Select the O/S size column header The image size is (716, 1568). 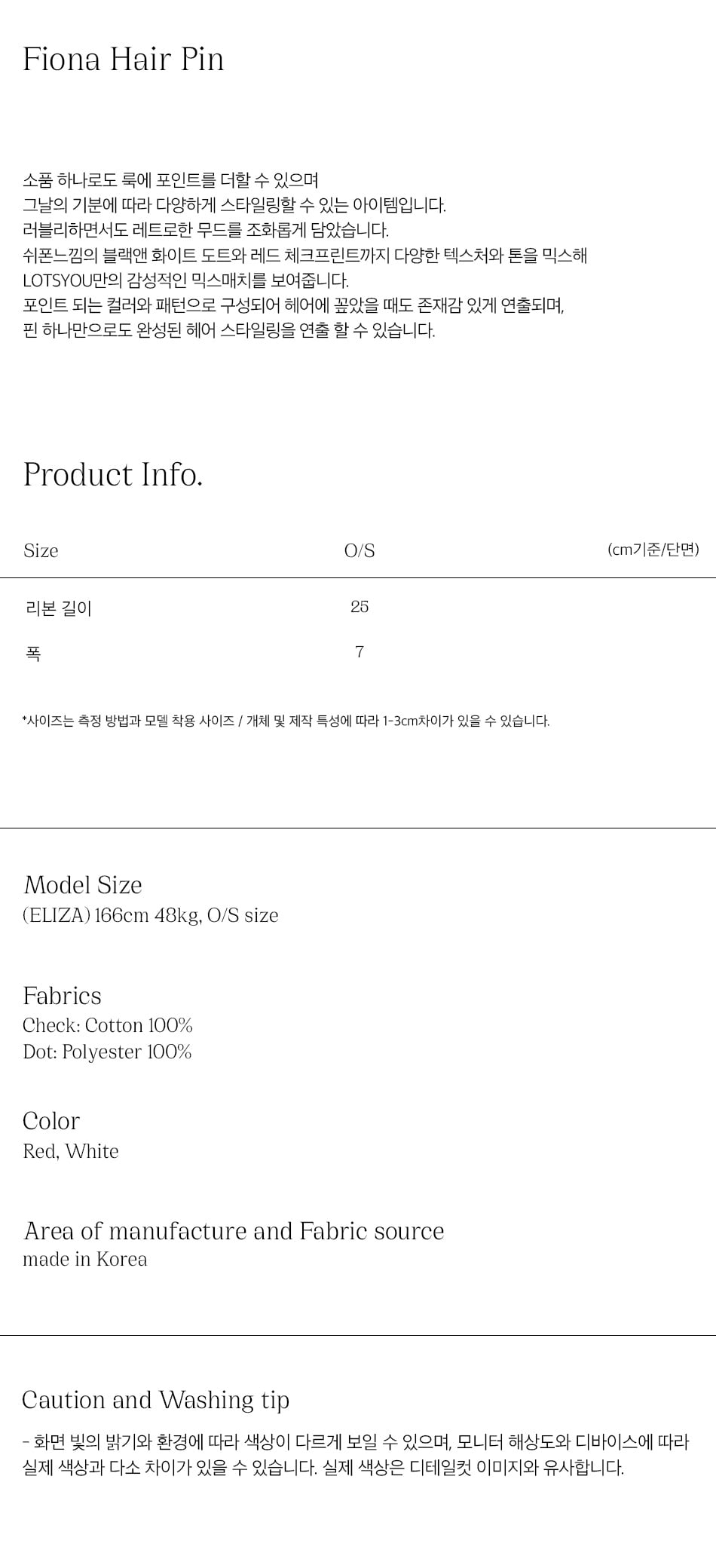[x=360, y=550]
